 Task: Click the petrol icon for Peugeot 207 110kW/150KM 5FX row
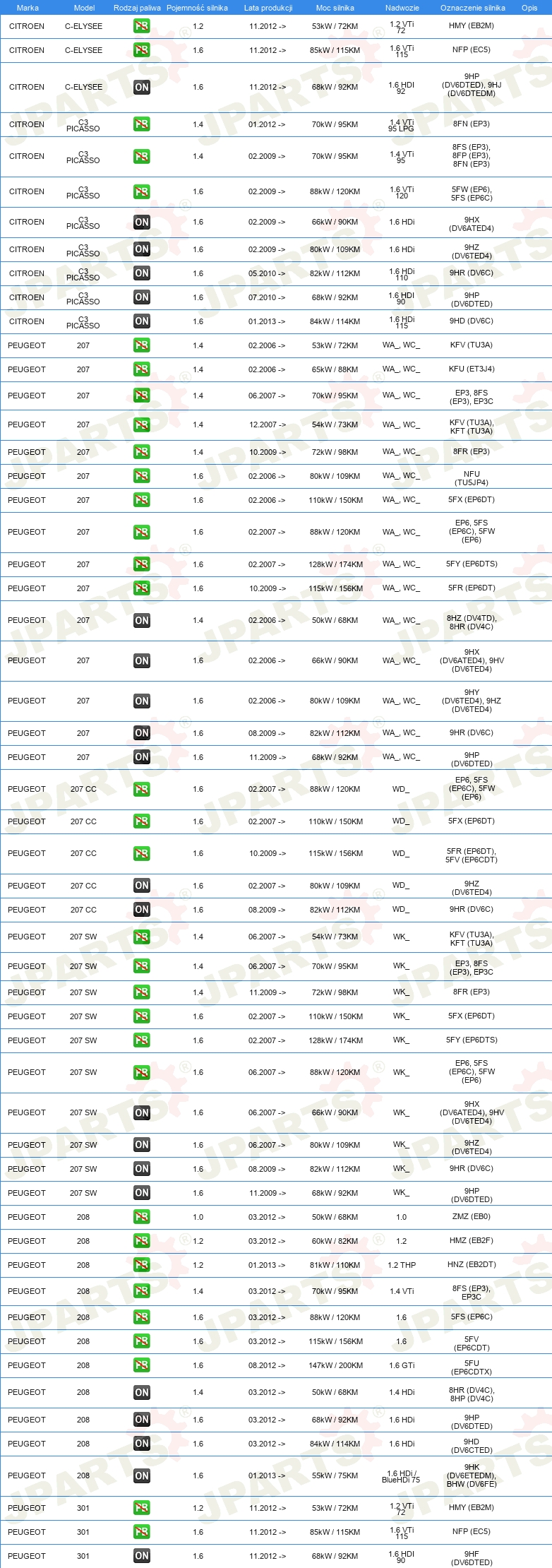142,500
